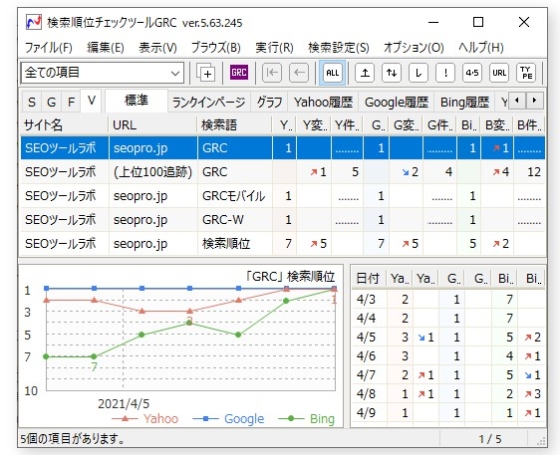Click the L-shaped arrow toolbar icon
This screenshot has width=560, height=455.
419,73
